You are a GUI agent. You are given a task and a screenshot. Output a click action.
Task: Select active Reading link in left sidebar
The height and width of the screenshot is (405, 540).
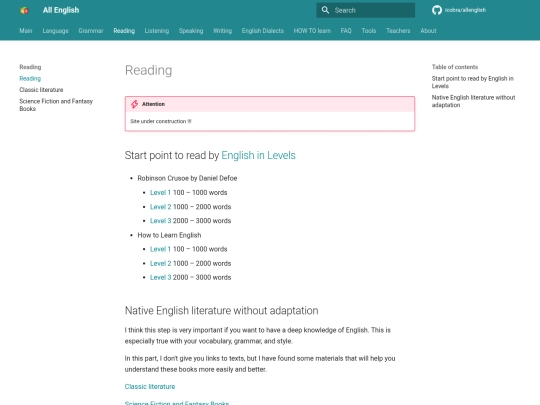tap(30, 79)
